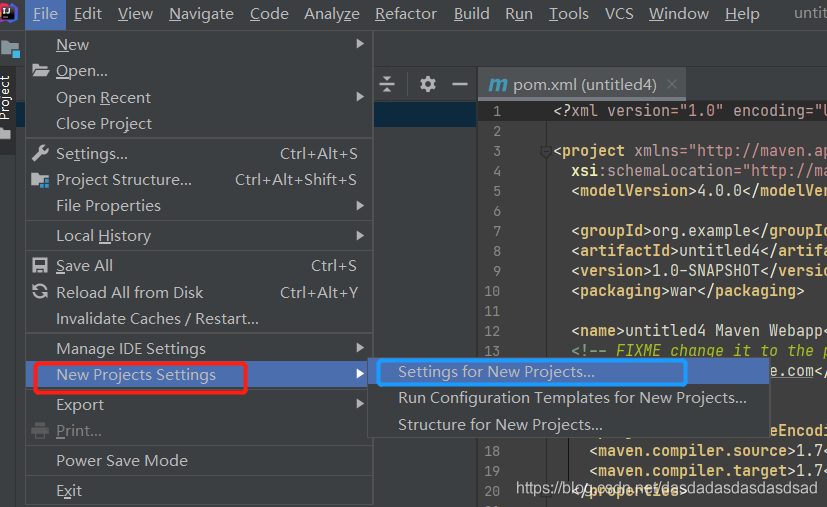Open the Project panel gear options
Image resolution: width=827 pixels, height=507 pixels.
pos(428,84)
